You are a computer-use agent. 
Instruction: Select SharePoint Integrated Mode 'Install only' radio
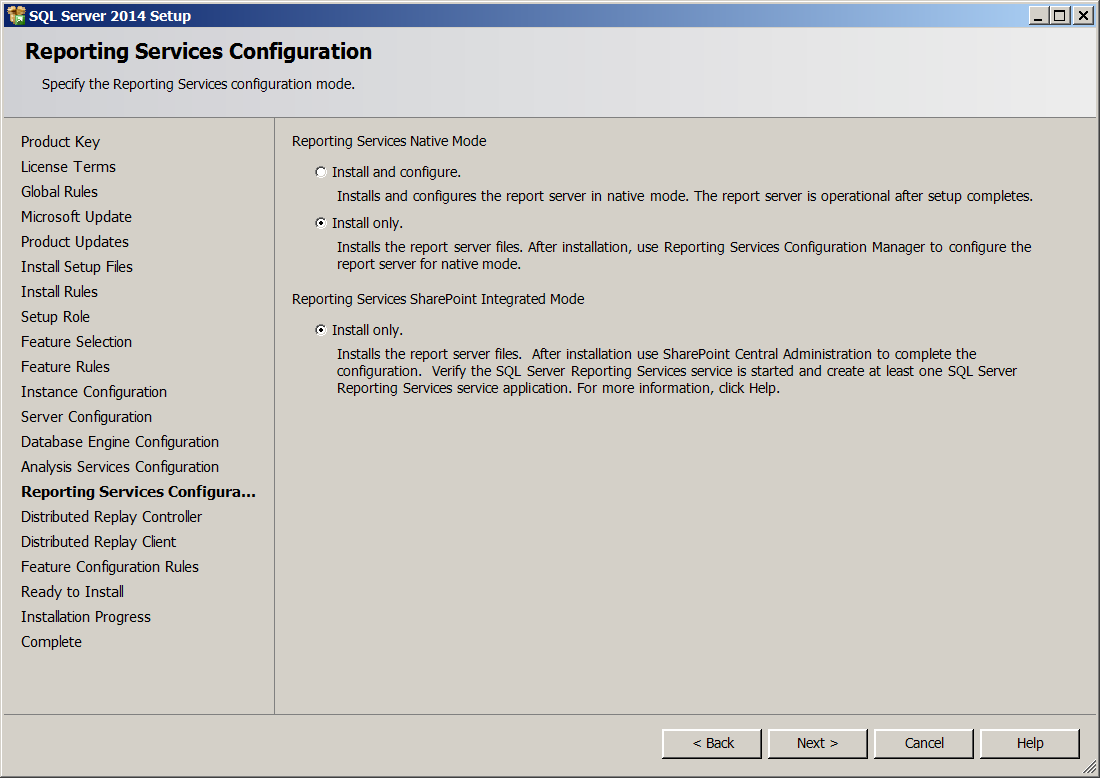(321, 330)
